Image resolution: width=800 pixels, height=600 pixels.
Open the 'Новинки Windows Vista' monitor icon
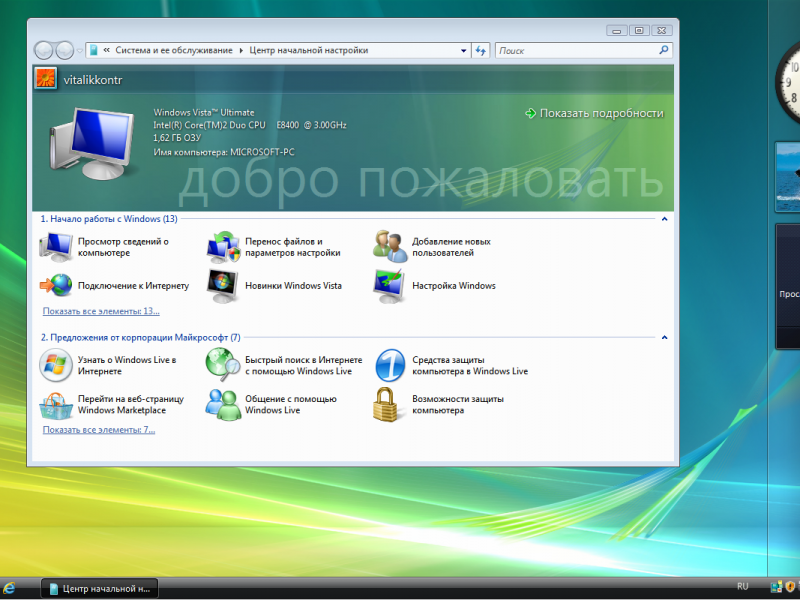click(223, 286)
